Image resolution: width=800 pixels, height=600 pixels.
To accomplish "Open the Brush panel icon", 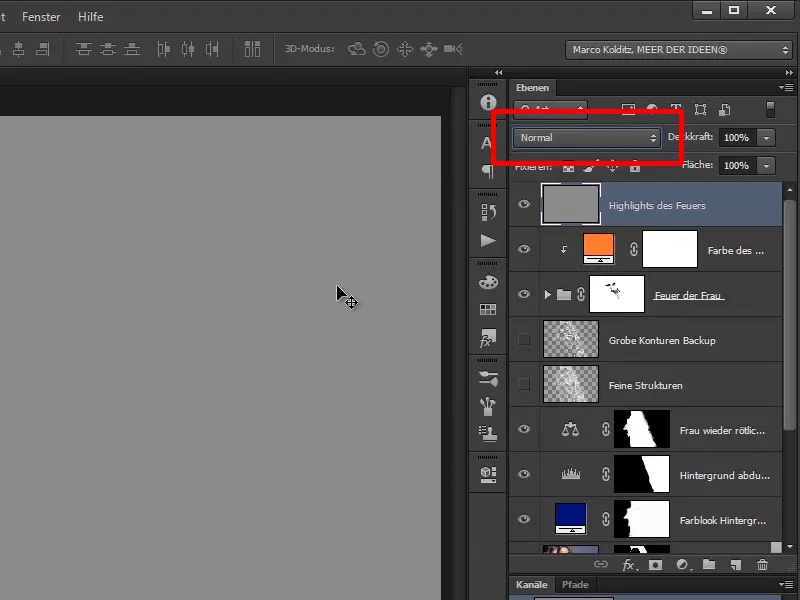I will [x=488, y=407].
